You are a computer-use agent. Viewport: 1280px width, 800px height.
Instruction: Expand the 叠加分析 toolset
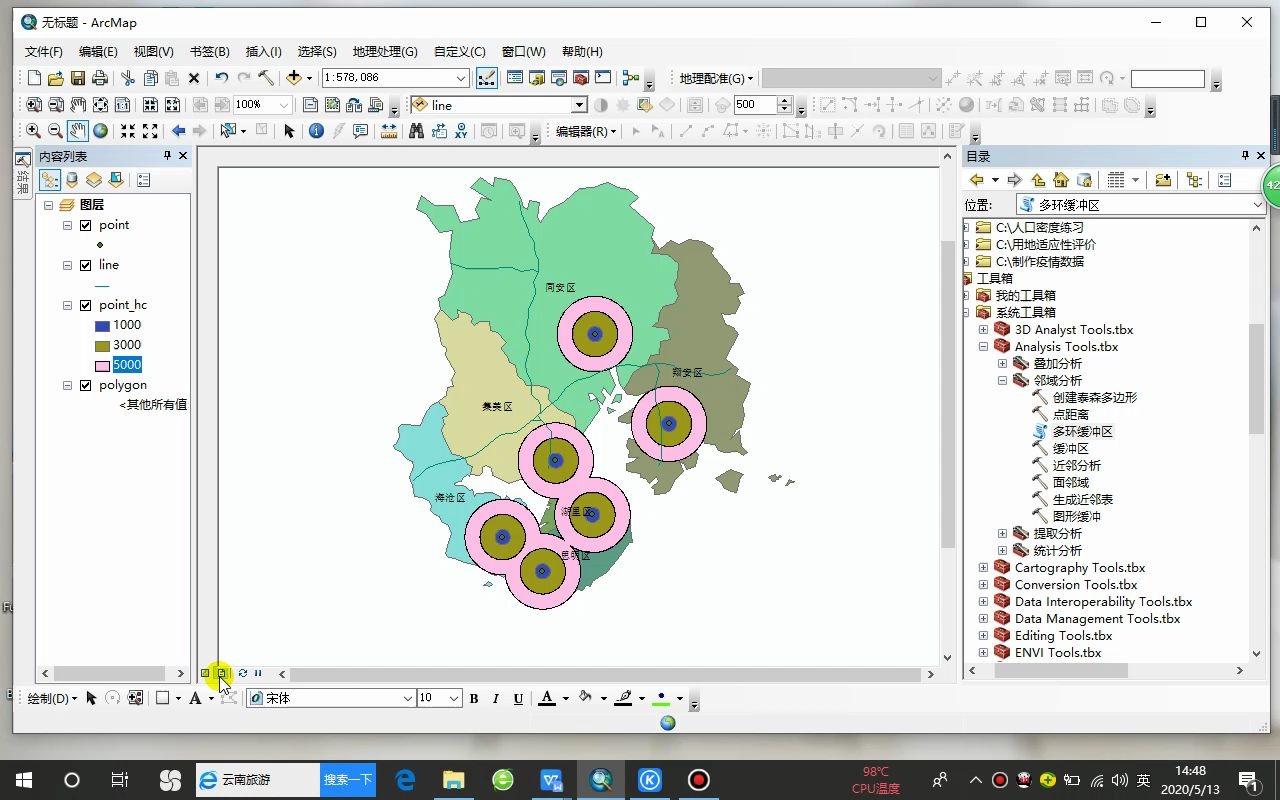click(1002, 364)
